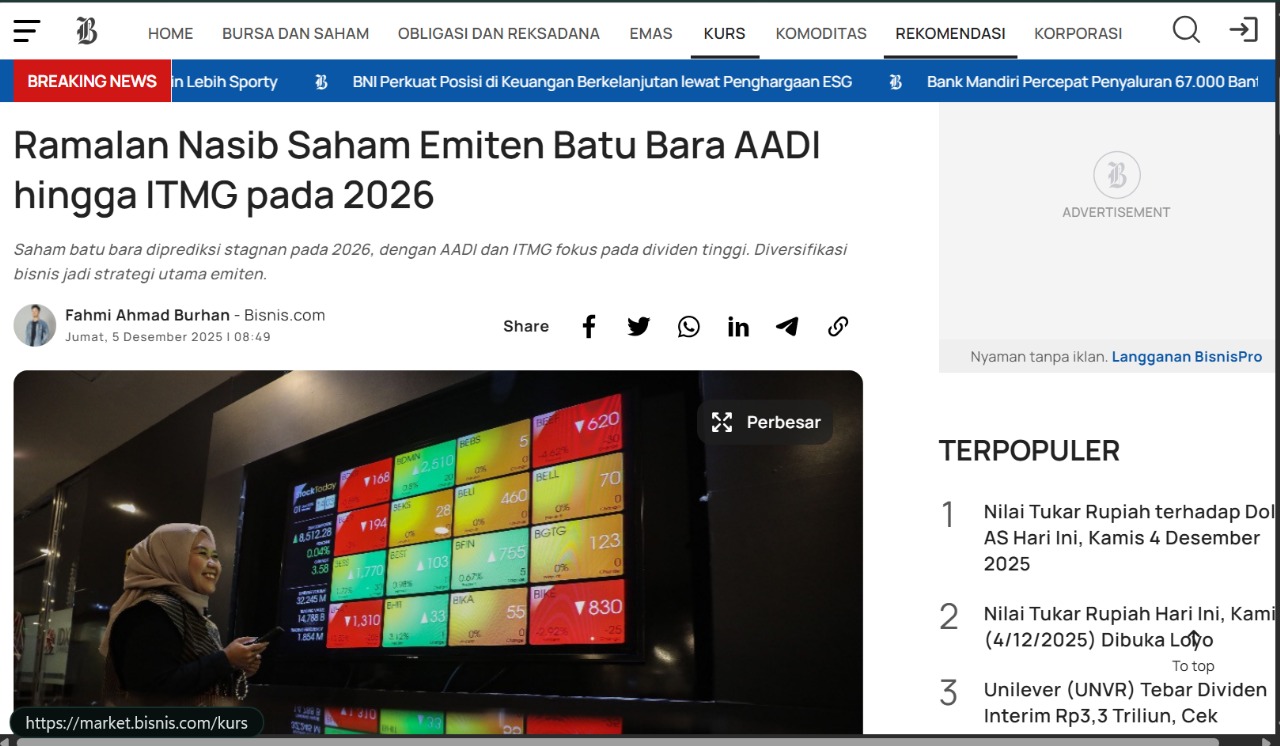Open Nilai Tukar Rupiah Hari Ini Dibuka article
This screenshot has width=1280, height=746.
click(x=1130, y=627)
